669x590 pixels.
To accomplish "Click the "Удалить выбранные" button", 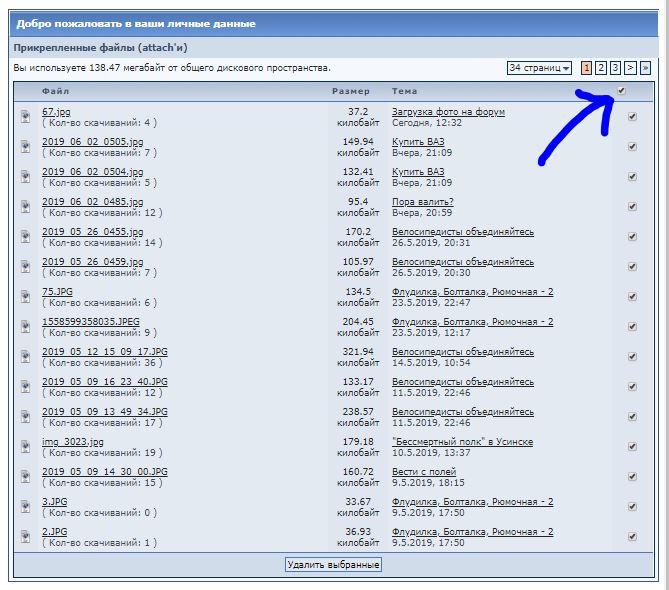I will 333,565.
